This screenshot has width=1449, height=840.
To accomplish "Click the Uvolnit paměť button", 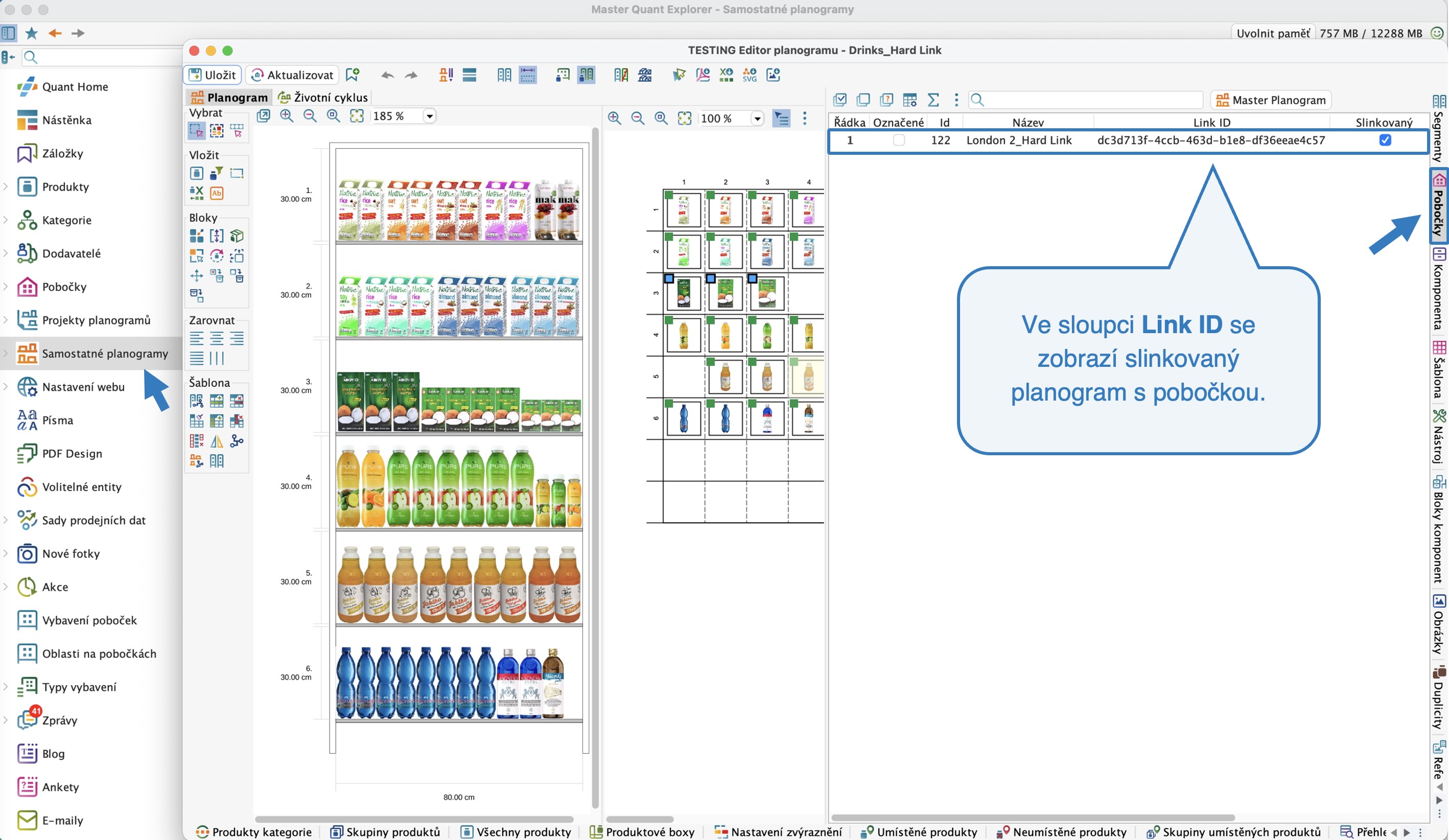I will click(x=1273, y=33).
